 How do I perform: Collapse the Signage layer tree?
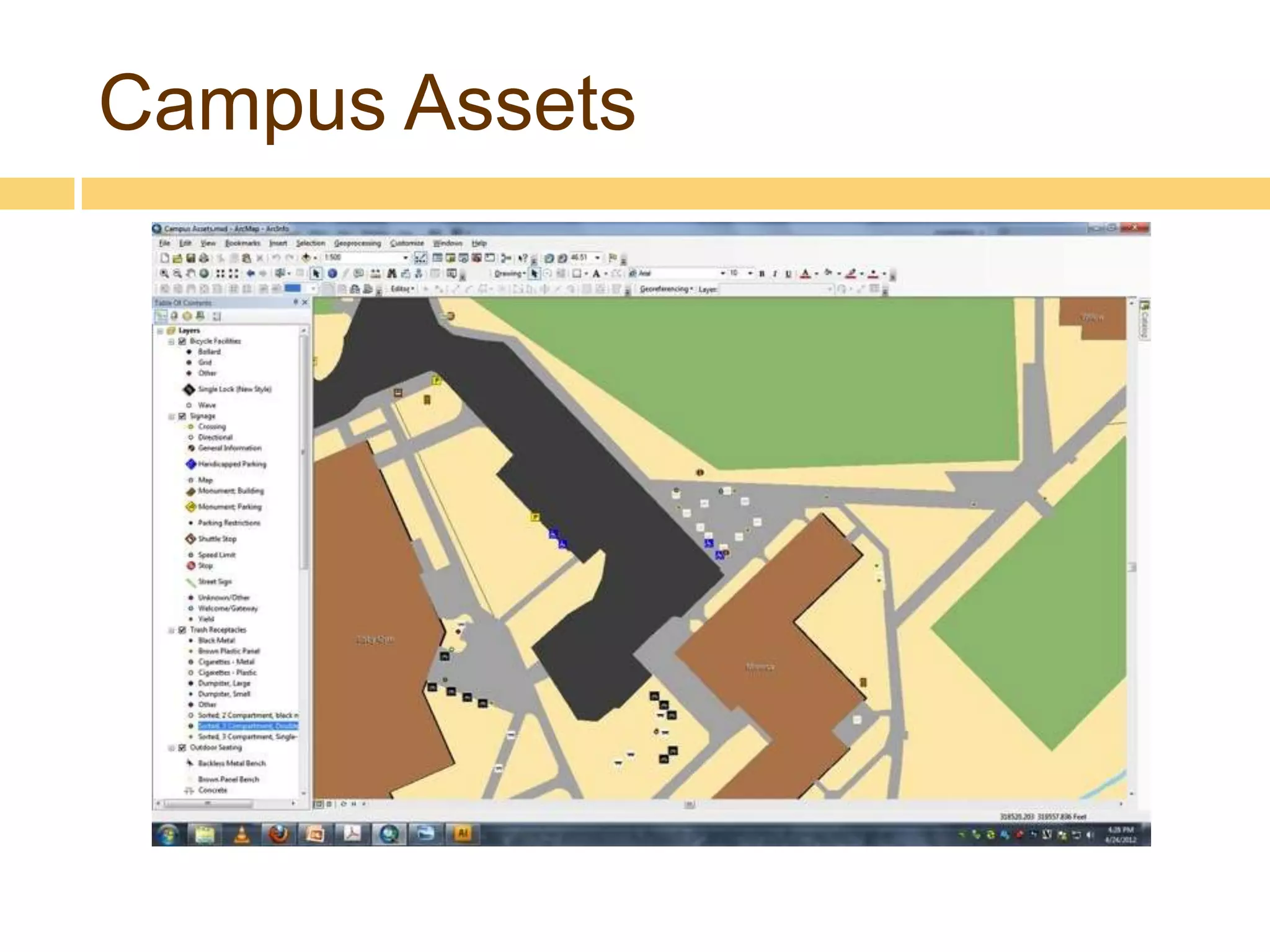coord(172,416)
